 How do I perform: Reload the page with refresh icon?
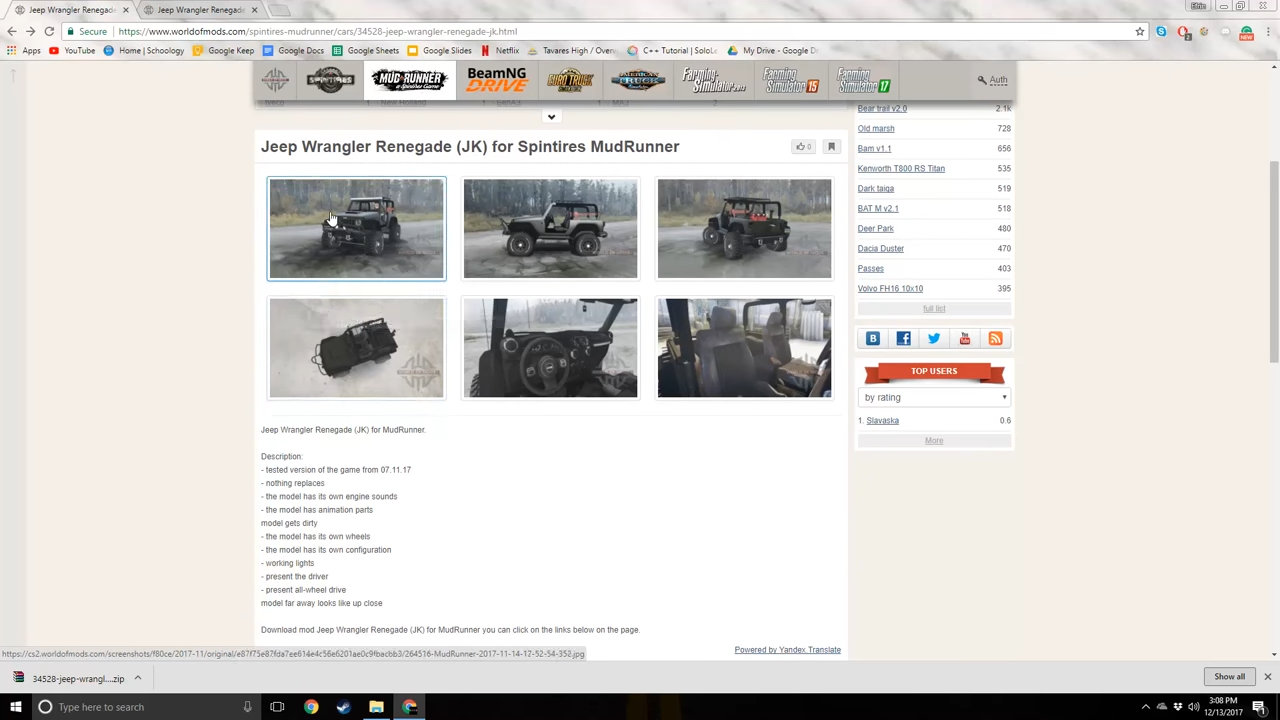coord(49,31)
